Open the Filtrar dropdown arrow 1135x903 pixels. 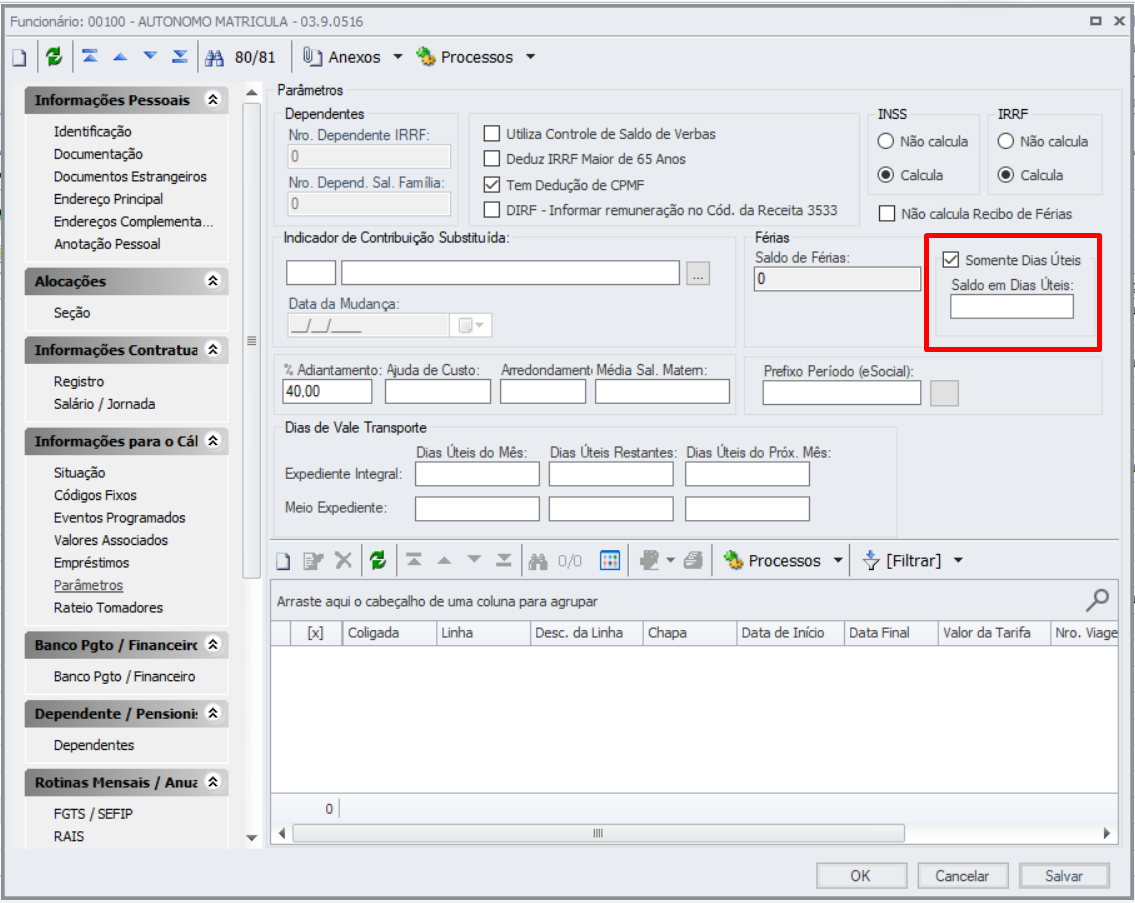point(958,560)
